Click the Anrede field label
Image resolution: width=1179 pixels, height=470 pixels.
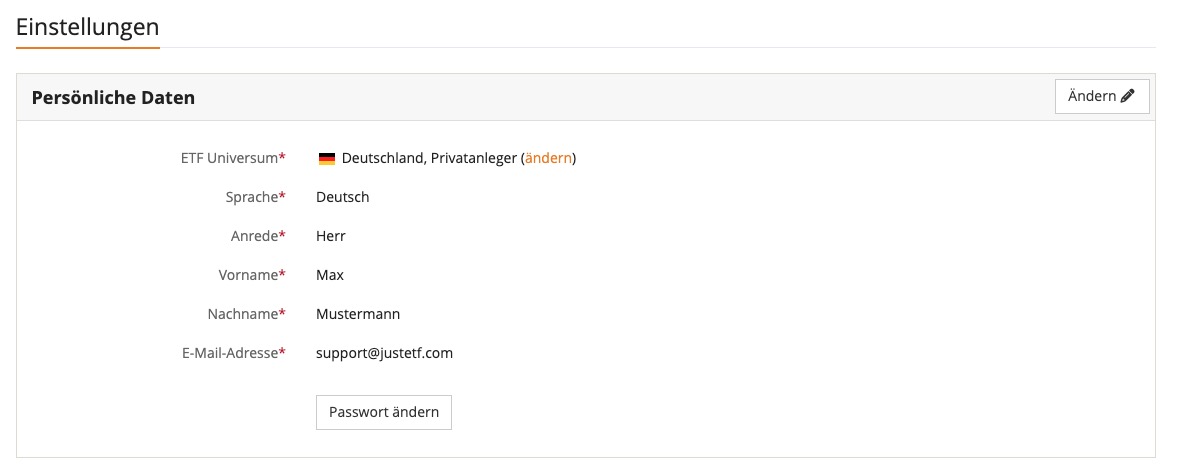[x=253, y=236]
